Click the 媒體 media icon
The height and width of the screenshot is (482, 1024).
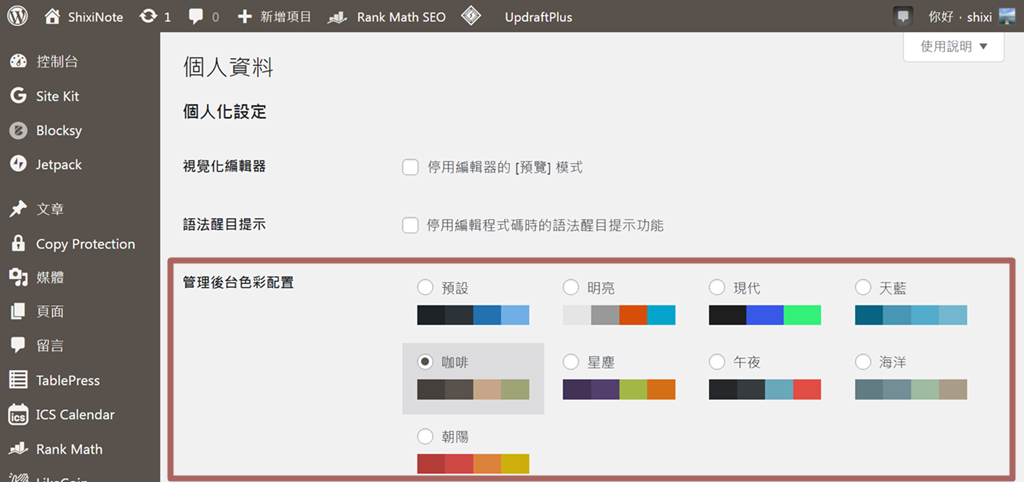(18, 278)
